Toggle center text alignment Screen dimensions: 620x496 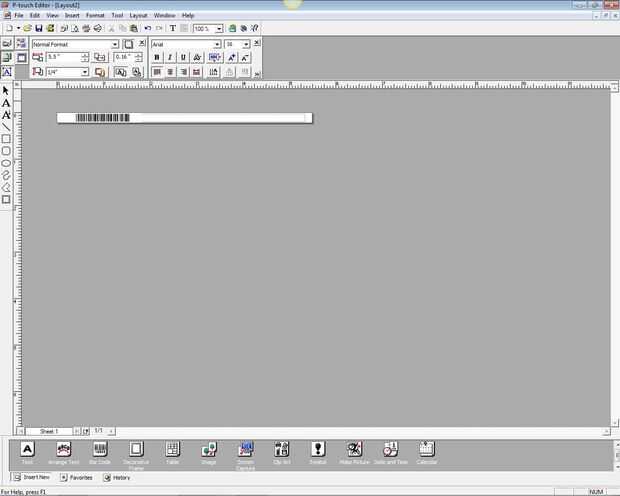170,72
